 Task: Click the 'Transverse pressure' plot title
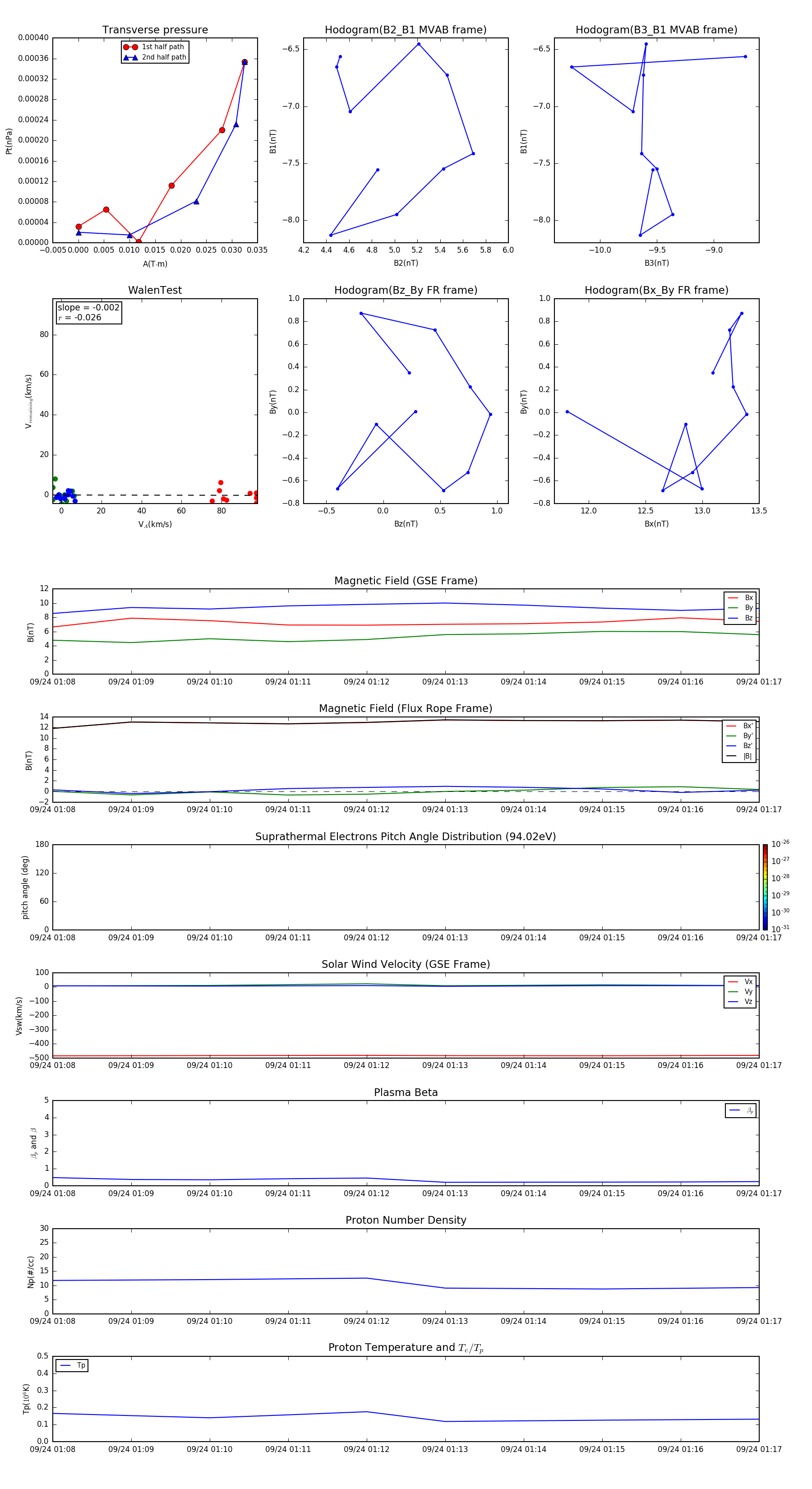tap(155, 30)
